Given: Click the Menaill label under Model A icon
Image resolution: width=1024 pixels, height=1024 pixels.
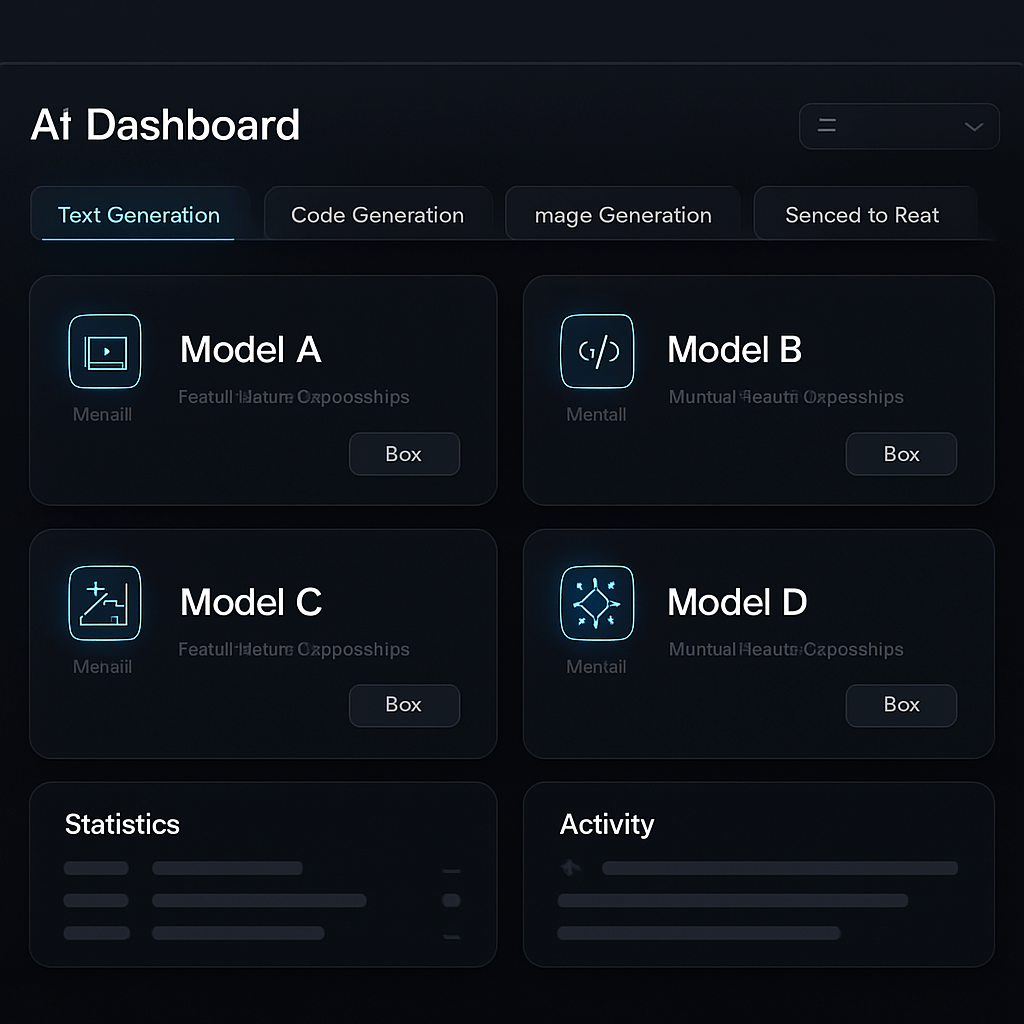Looking at the screenshot, I should tap(103, 415).
